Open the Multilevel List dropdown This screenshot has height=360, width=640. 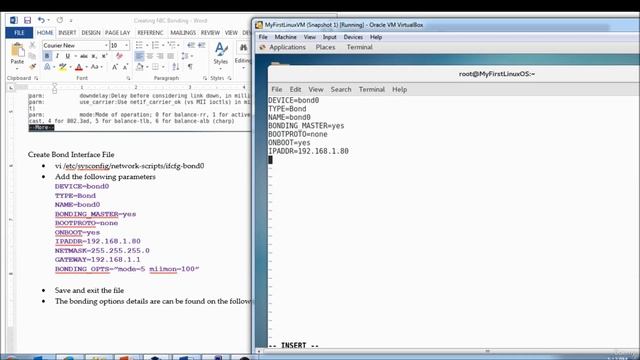click(x=178, y=45)
